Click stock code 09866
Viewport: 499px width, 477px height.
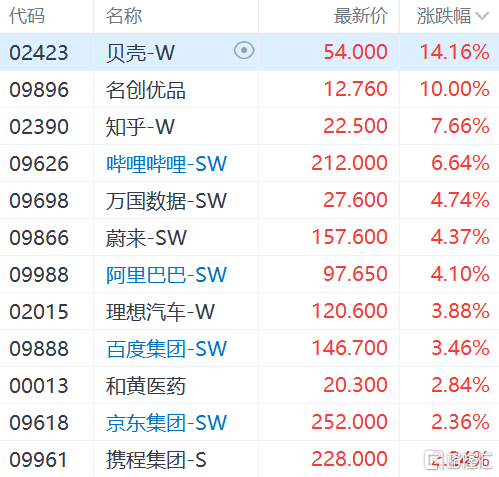pos(39,238)
